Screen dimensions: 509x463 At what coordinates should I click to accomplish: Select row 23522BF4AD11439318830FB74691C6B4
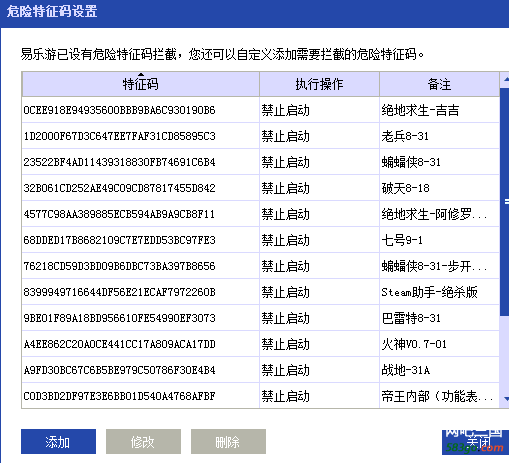(260, 162)
